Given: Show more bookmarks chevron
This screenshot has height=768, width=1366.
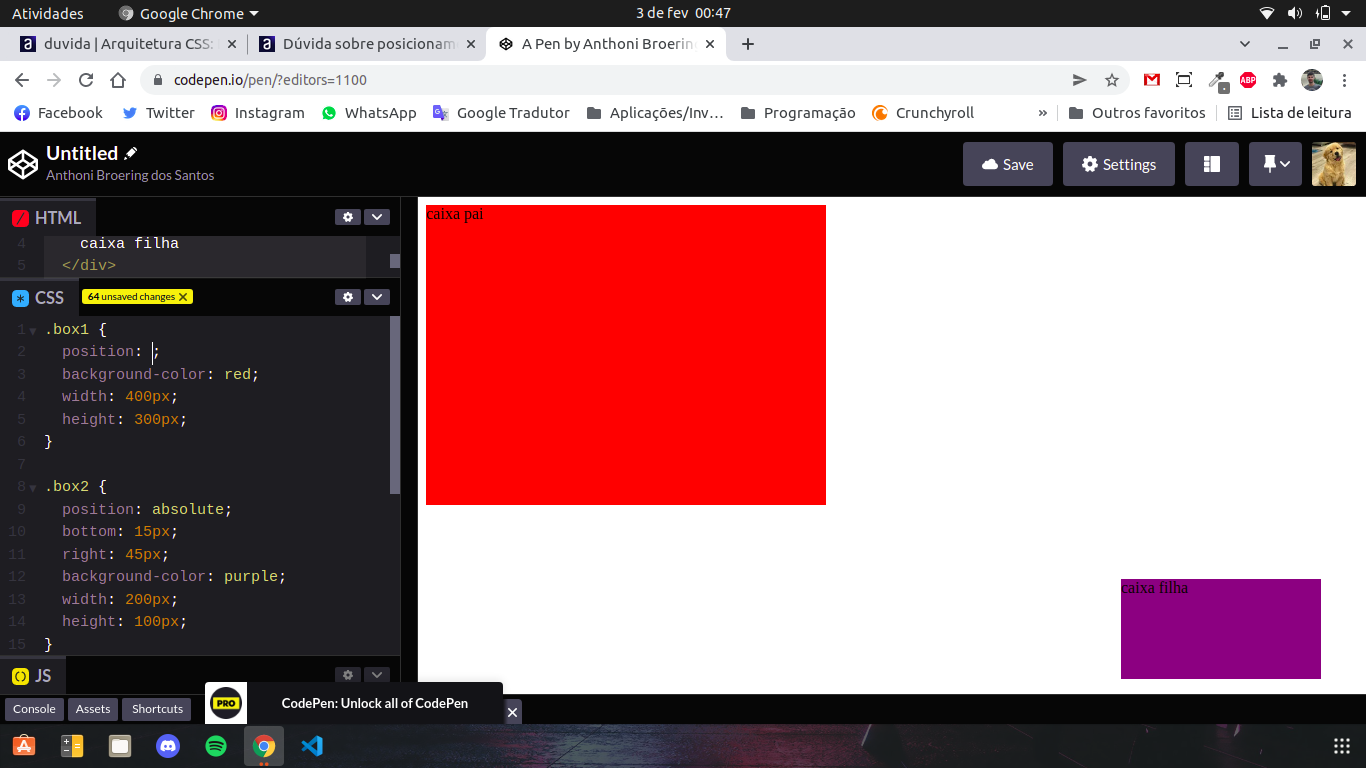Looking at the screenshot, I should [1043, 113].
